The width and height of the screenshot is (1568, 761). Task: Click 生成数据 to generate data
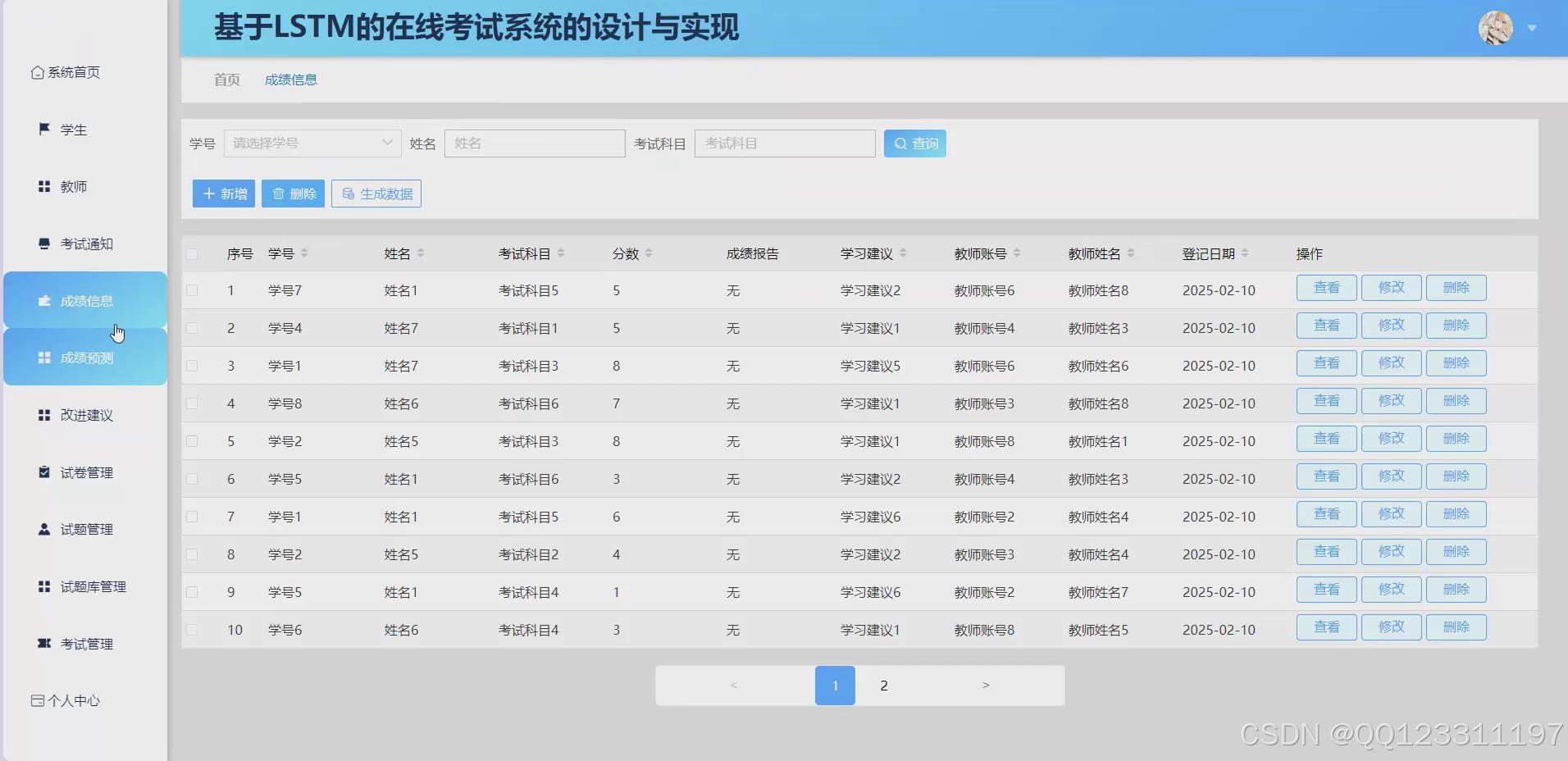376,194
